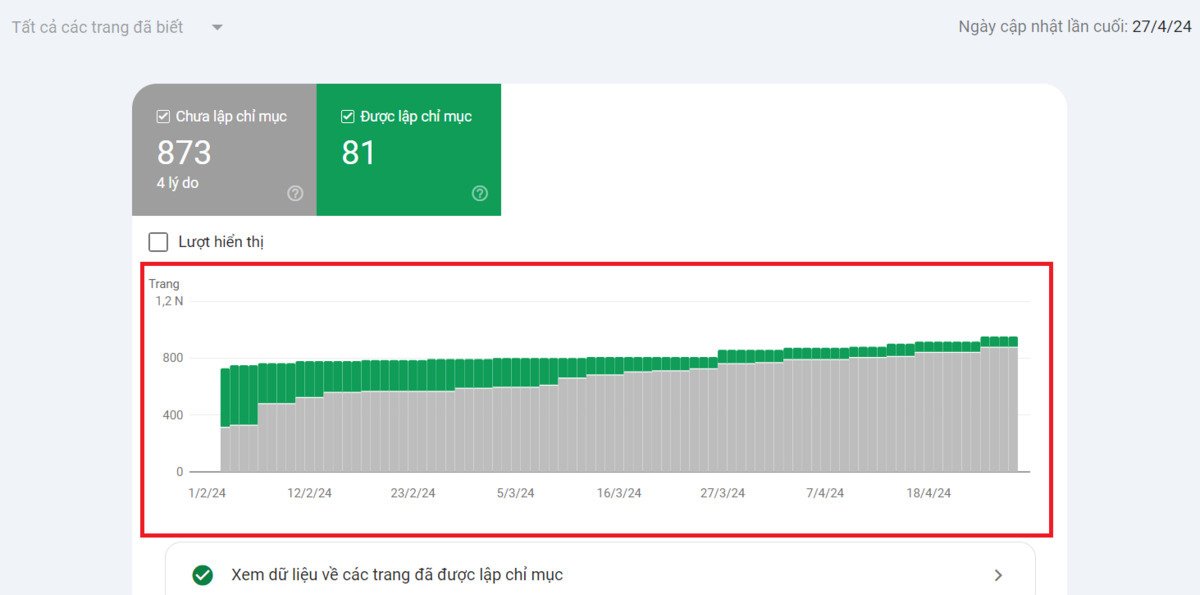Click the green check icon beside indexed pages data
This screenshot has width=1200, height=595.
[x=204, y=574]
